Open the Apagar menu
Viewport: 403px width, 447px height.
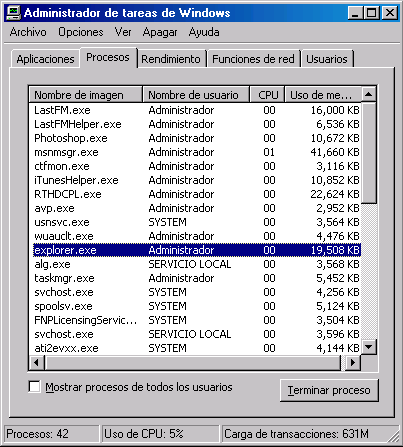tap(160, 32)
